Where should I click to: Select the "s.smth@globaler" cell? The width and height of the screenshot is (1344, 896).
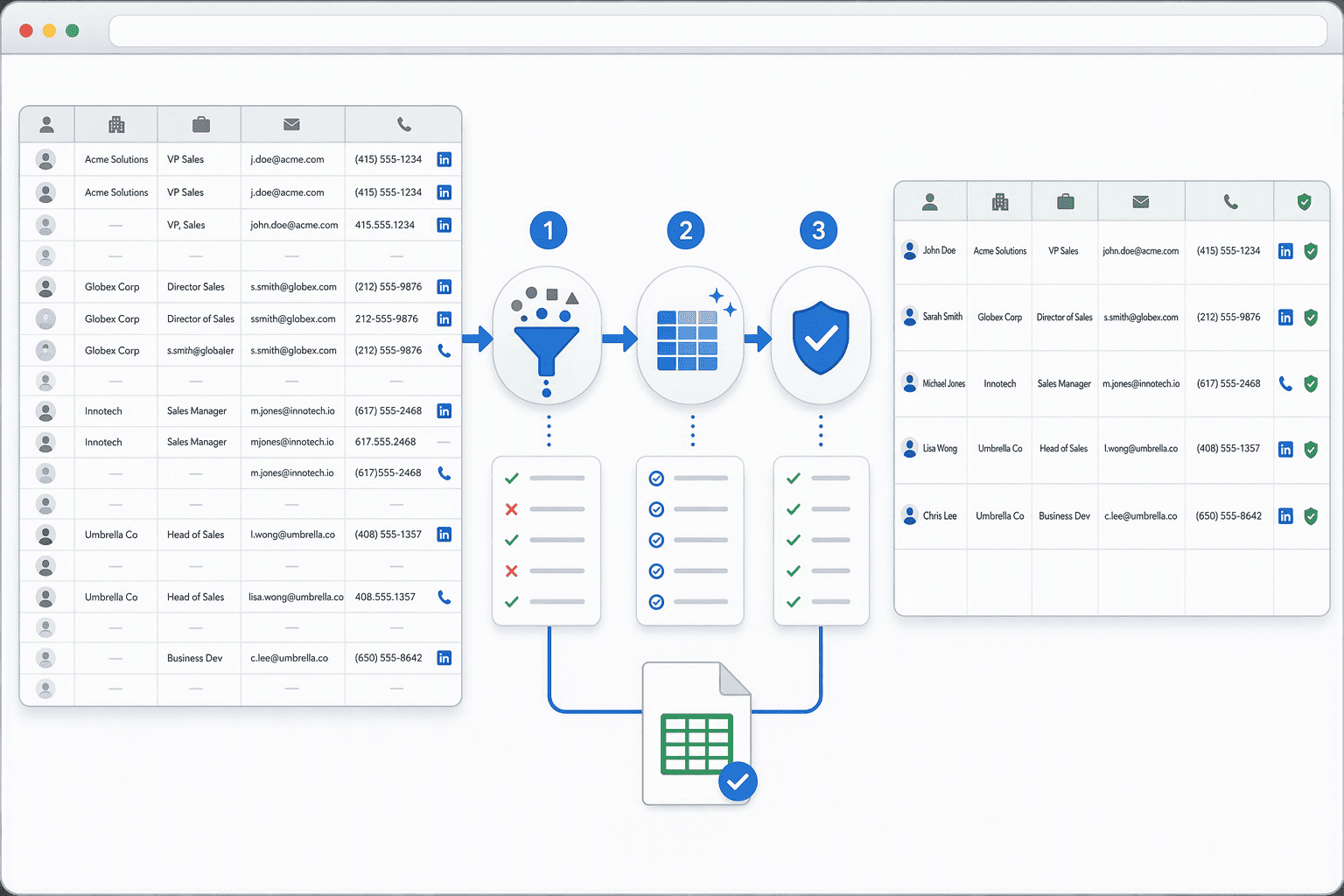(x=200, y=351)
